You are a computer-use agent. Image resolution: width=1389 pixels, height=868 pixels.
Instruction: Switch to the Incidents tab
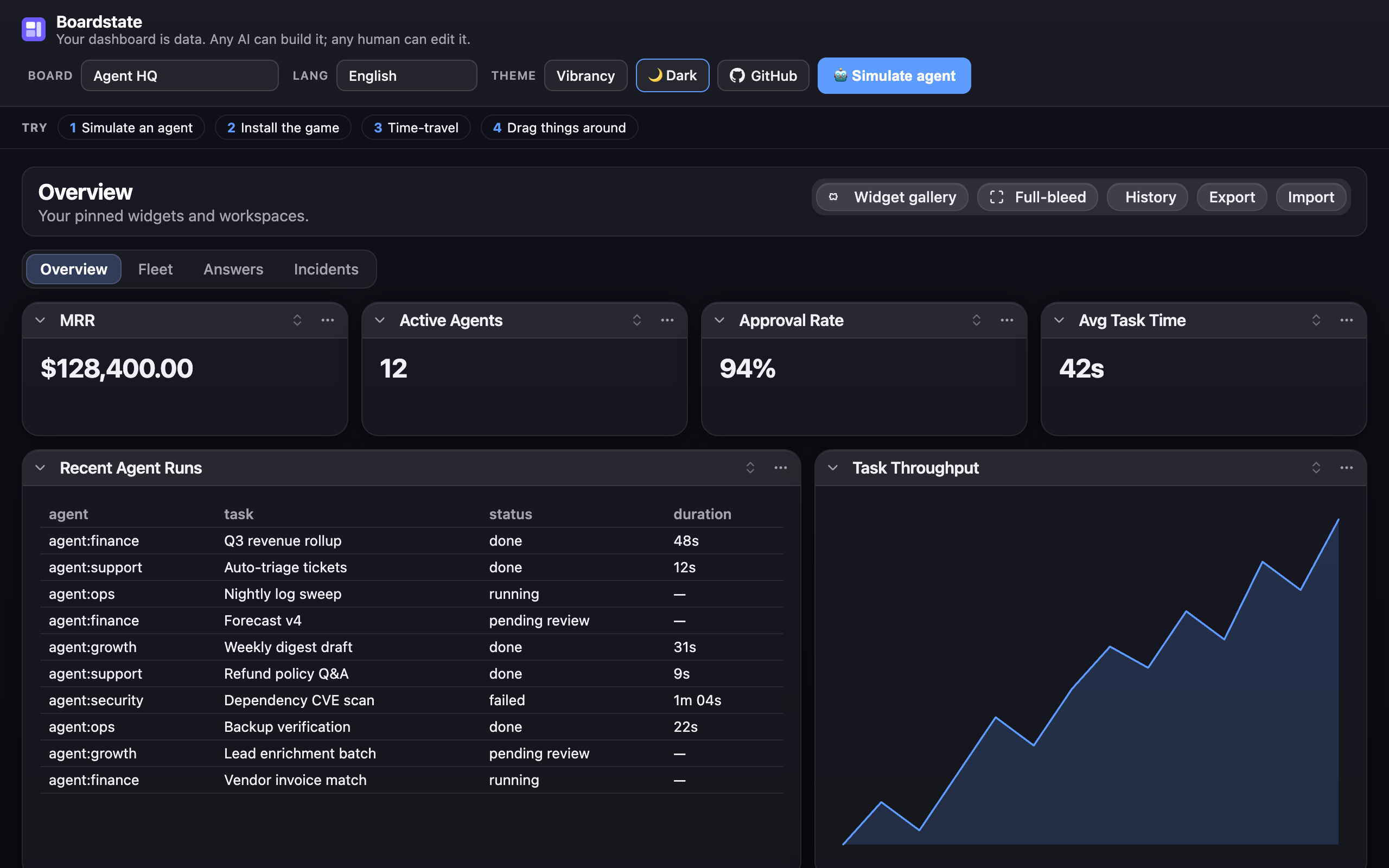[326, 269]
